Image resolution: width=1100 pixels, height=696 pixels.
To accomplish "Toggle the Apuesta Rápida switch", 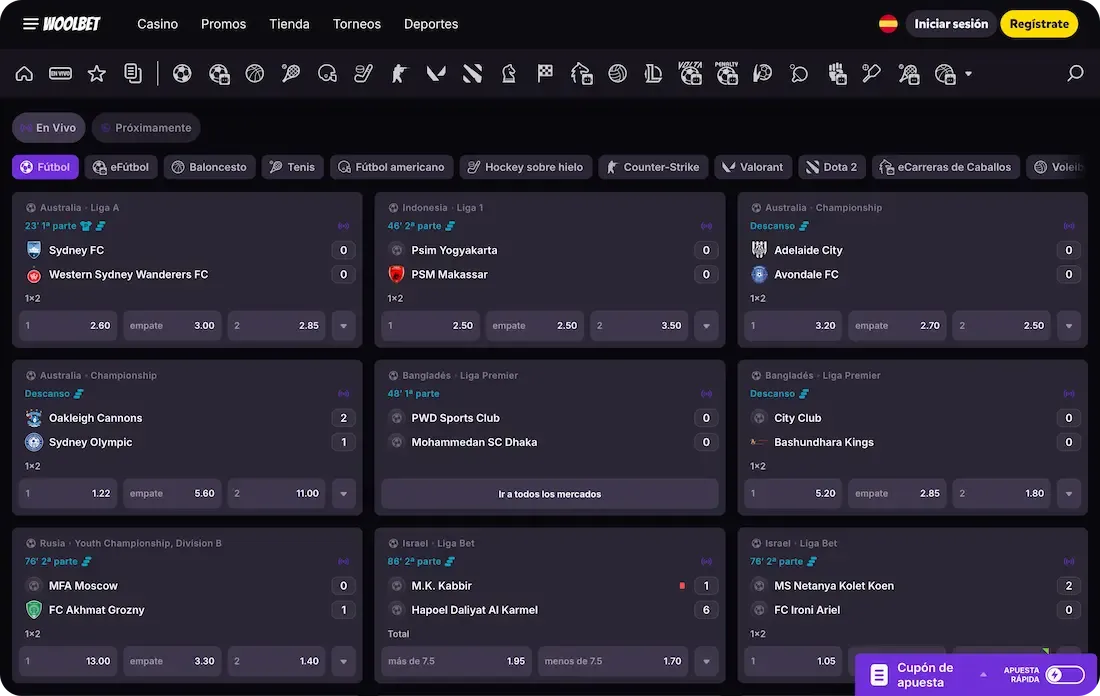I will (x=1064, y=675).
